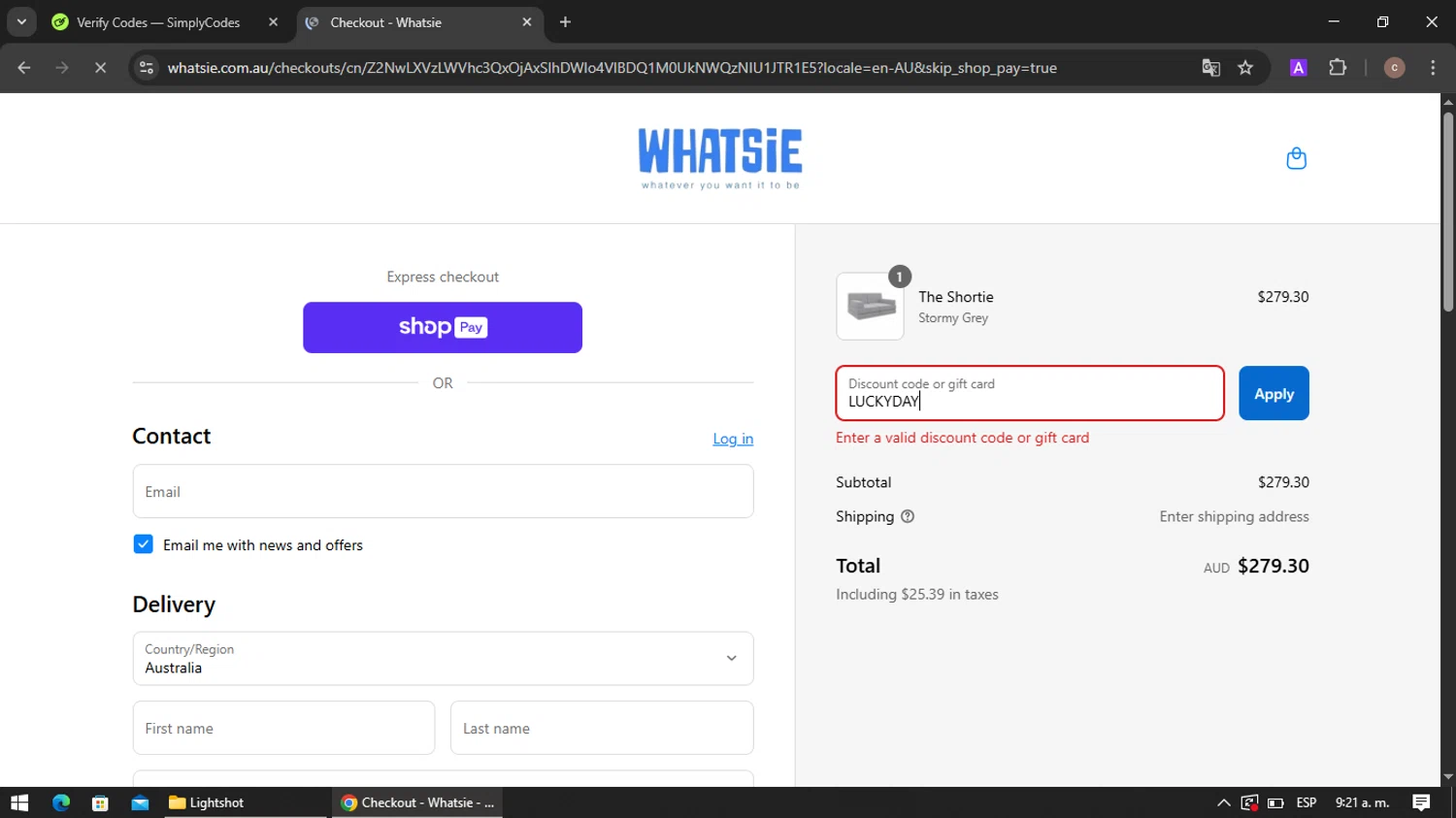Launch Microsoft Edge from taskbar

coord(61,802)
